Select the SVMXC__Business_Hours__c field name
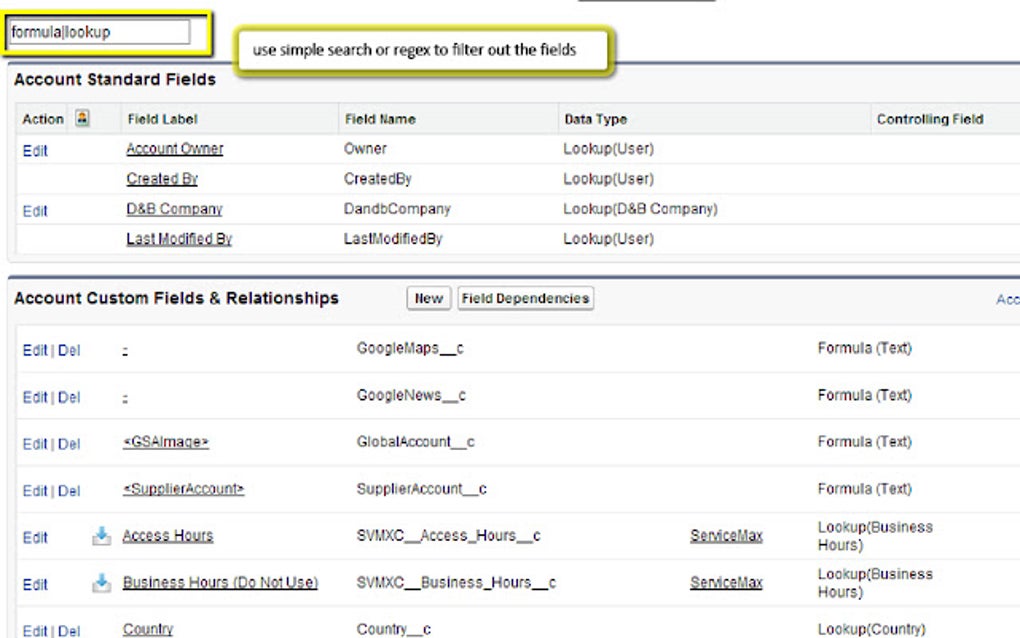 (456, 583)
